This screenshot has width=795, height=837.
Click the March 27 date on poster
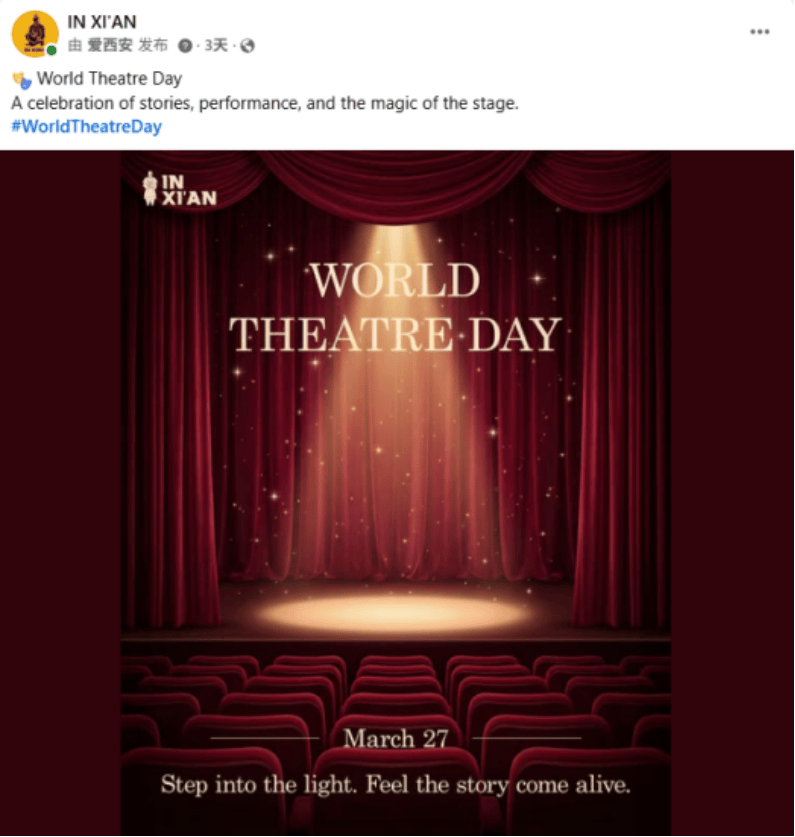point(395,739)
